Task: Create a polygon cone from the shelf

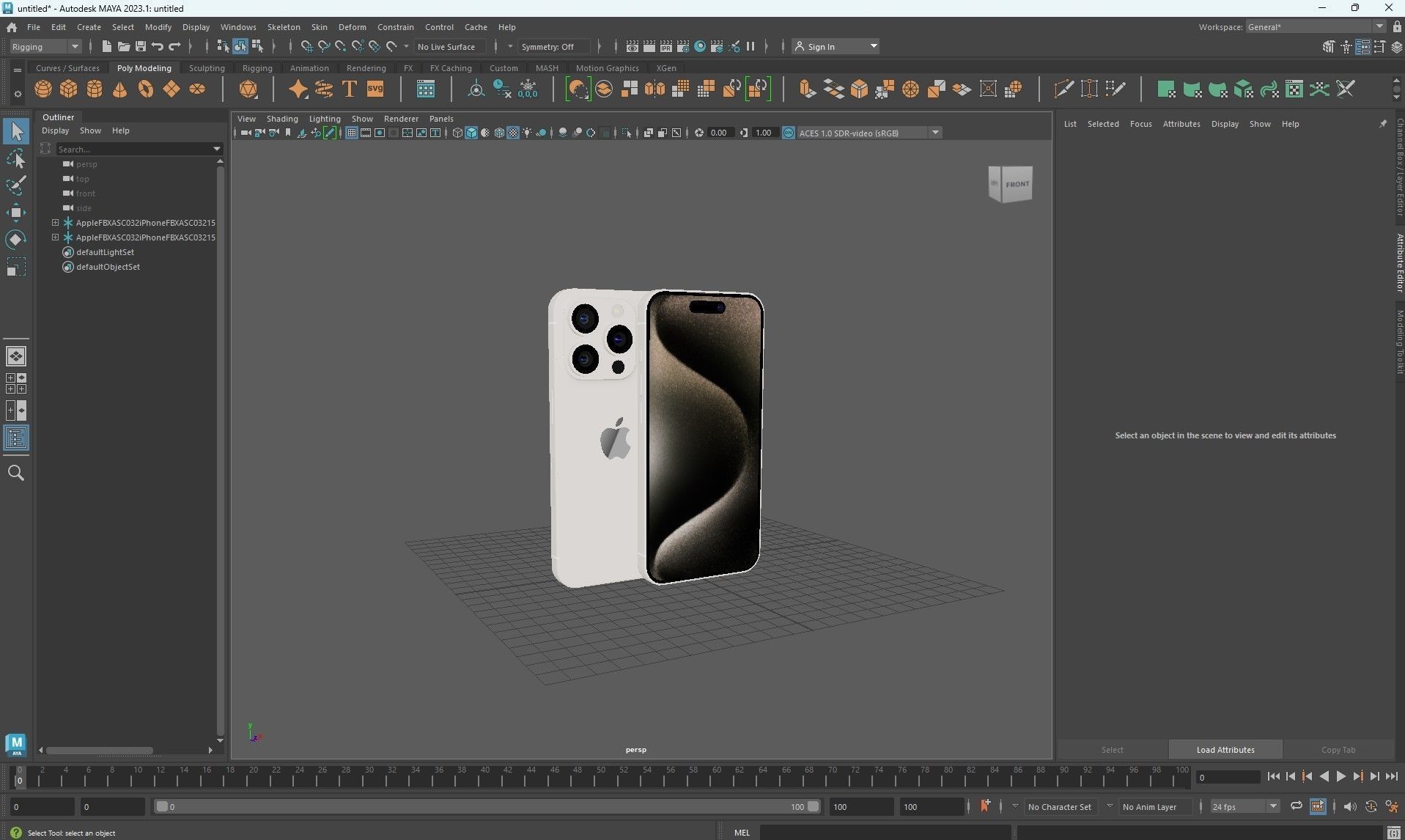Action: [x=120, y=89]
